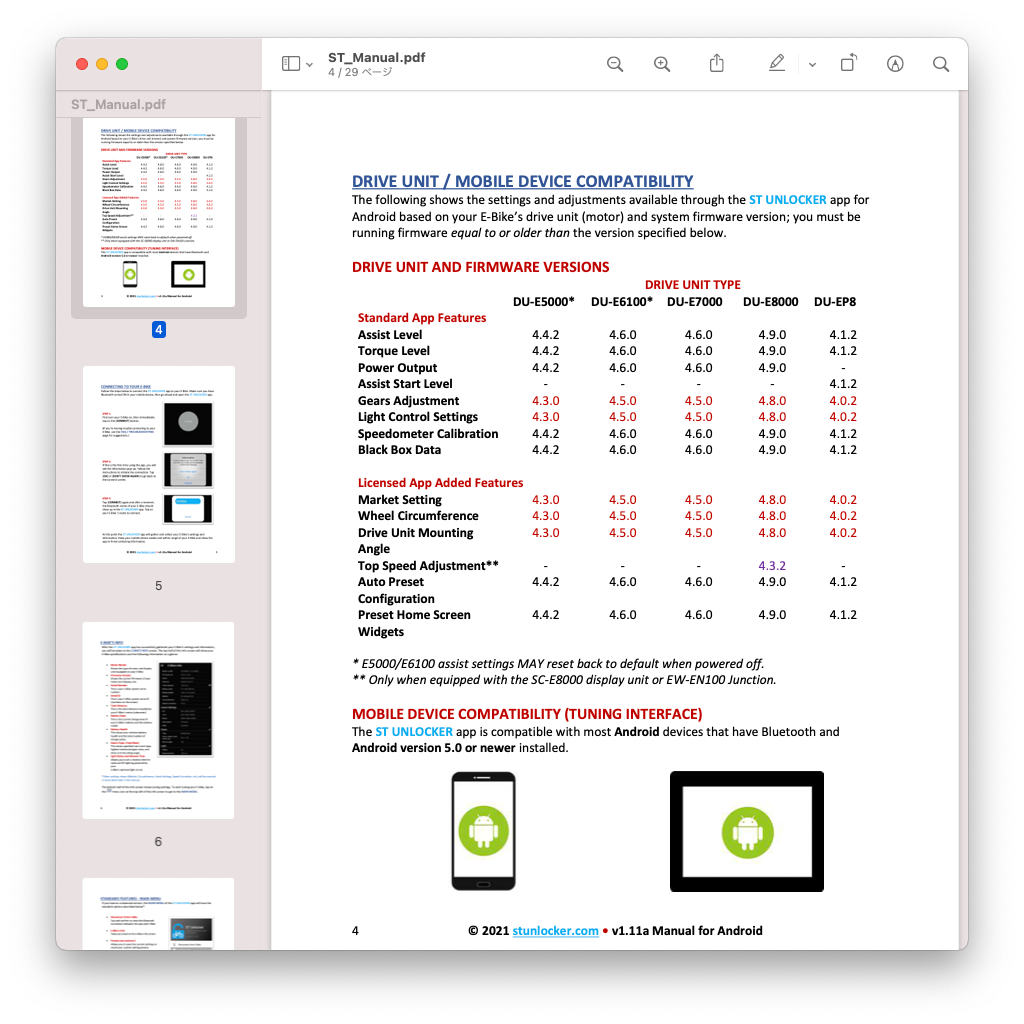
Task: Click the ST_Manual.pdf sidebar header
Action: click(x=118, y=105)
